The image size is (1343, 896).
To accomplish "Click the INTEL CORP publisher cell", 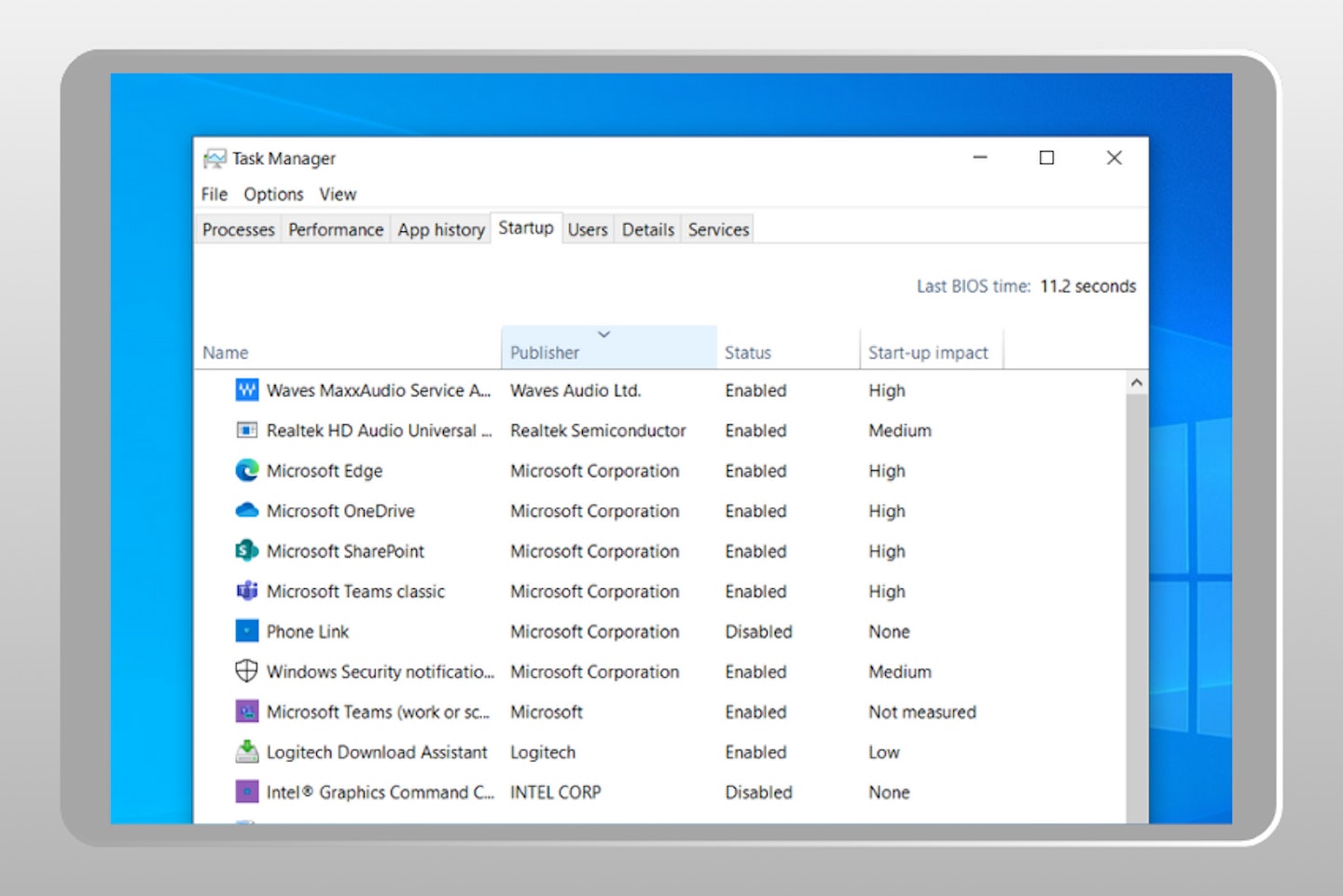I will [556, 792].
